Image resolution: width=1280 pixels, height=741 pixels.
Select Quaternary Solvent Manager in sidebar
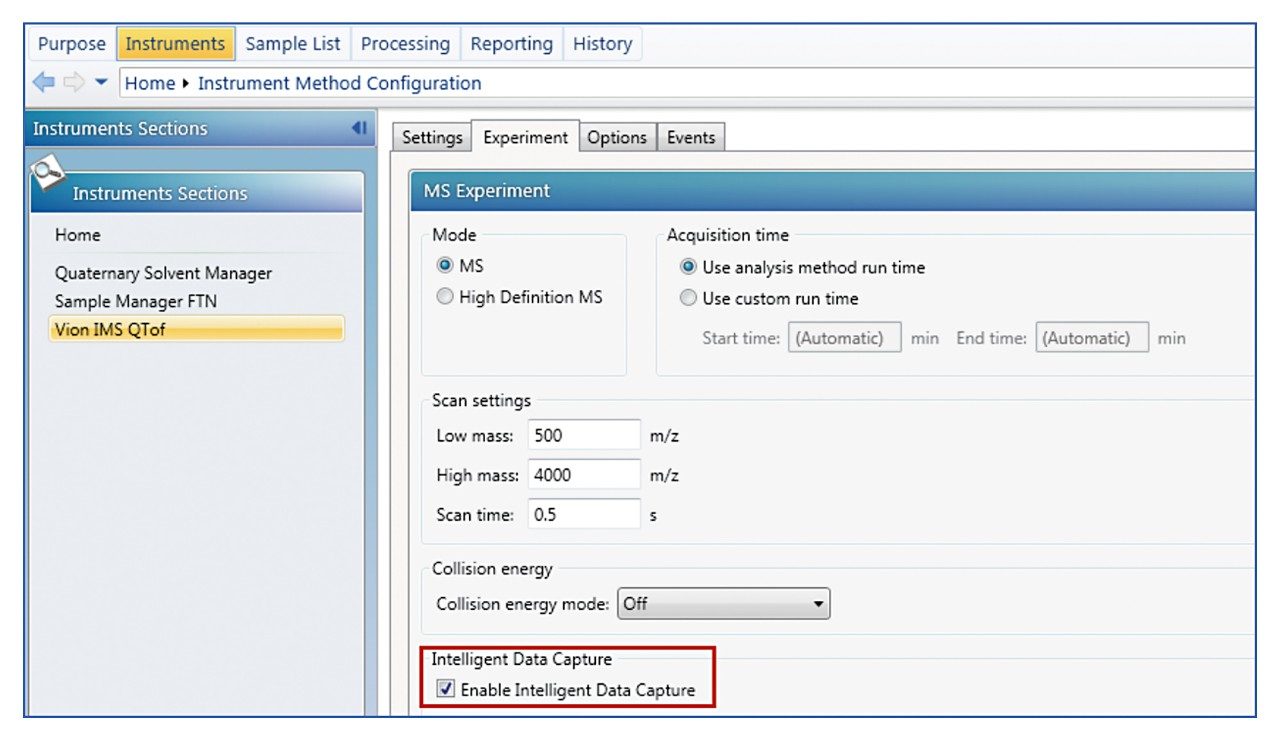163,273
